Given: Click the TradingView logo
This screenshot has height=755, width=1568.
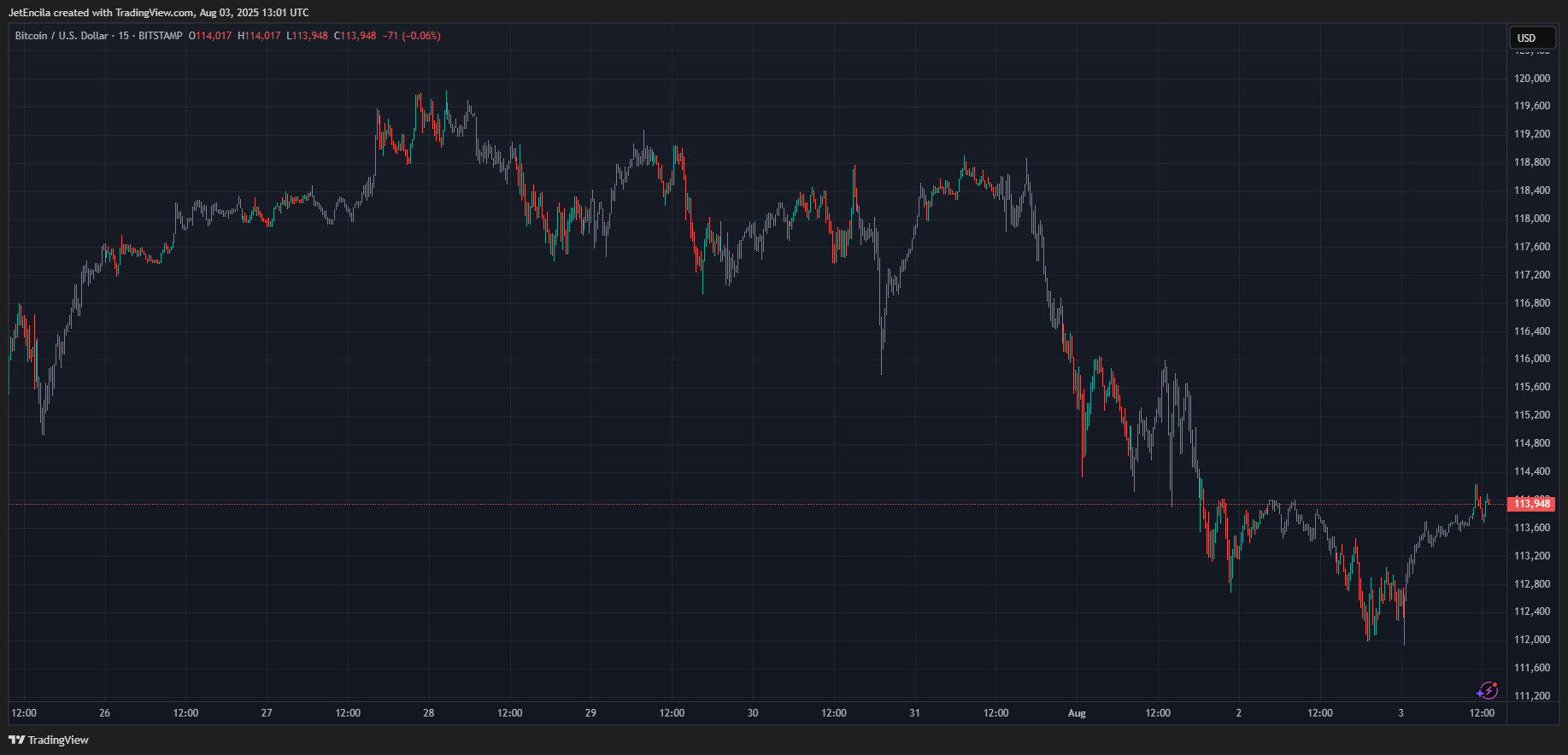Looking at the screenshot, I should 49,740.
